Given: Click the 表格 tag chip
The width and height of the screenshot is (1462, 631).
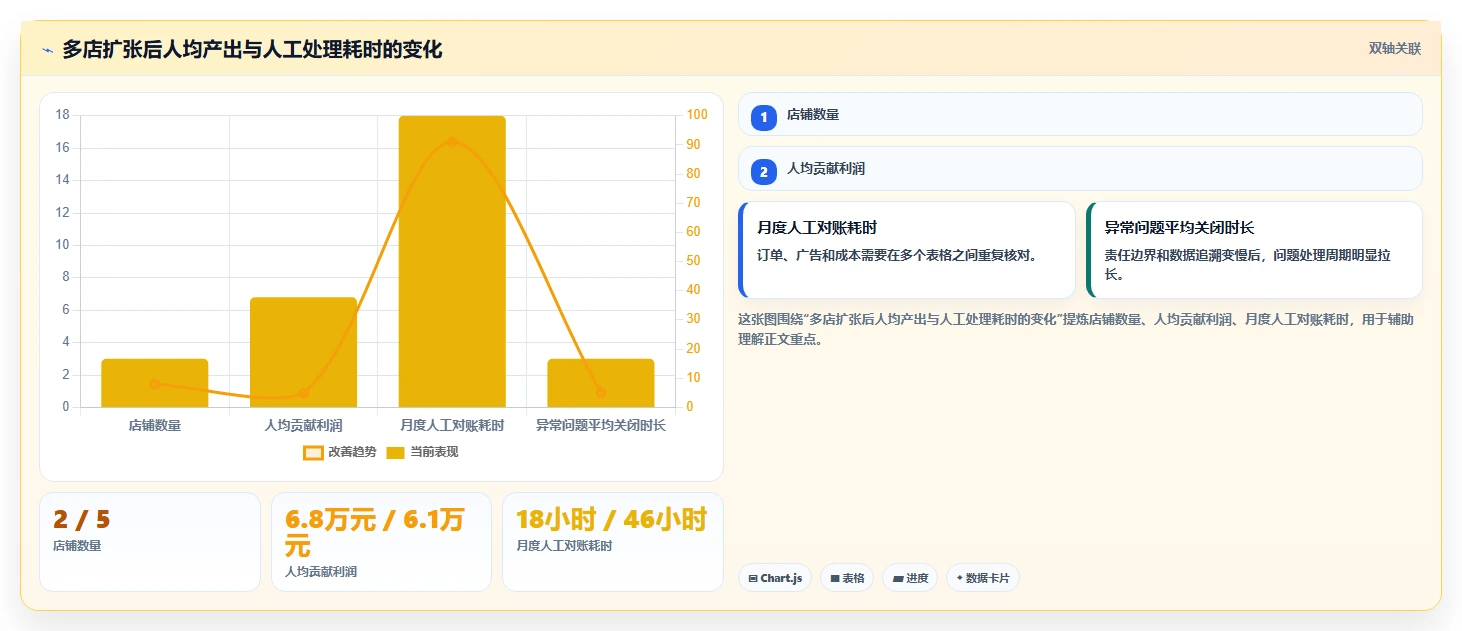Looking at the screenshot, I should (847, 578).
